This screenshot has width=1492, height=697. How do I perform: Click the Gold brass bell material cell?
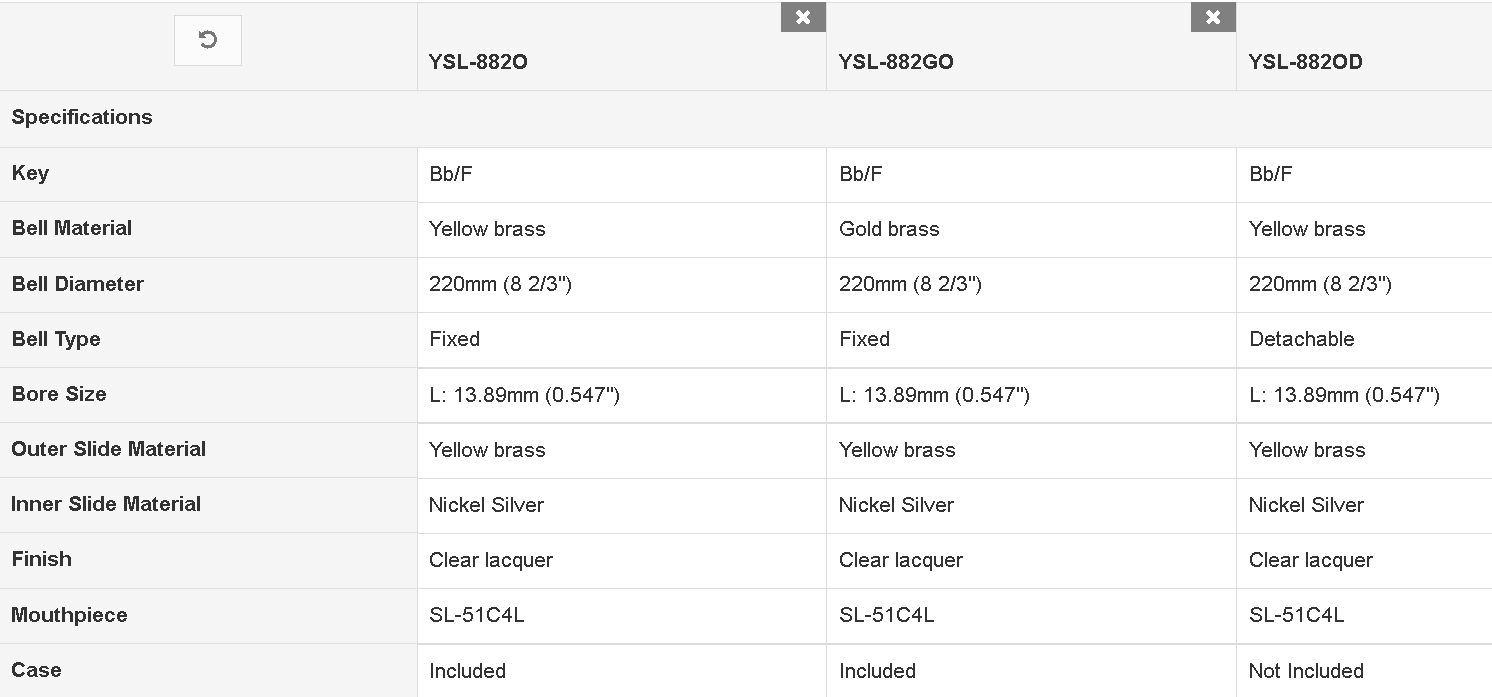[1031, 229]
